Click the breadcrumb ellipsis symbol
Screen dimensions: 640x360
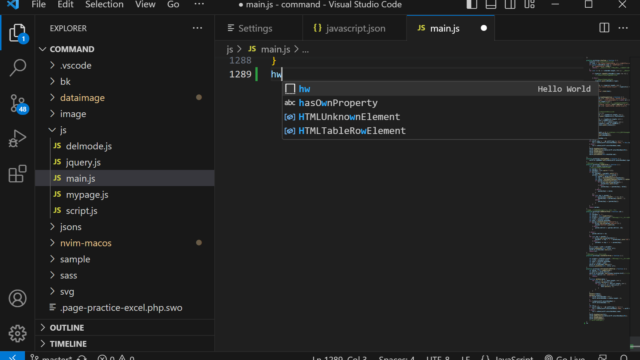(x=305, y=50)
